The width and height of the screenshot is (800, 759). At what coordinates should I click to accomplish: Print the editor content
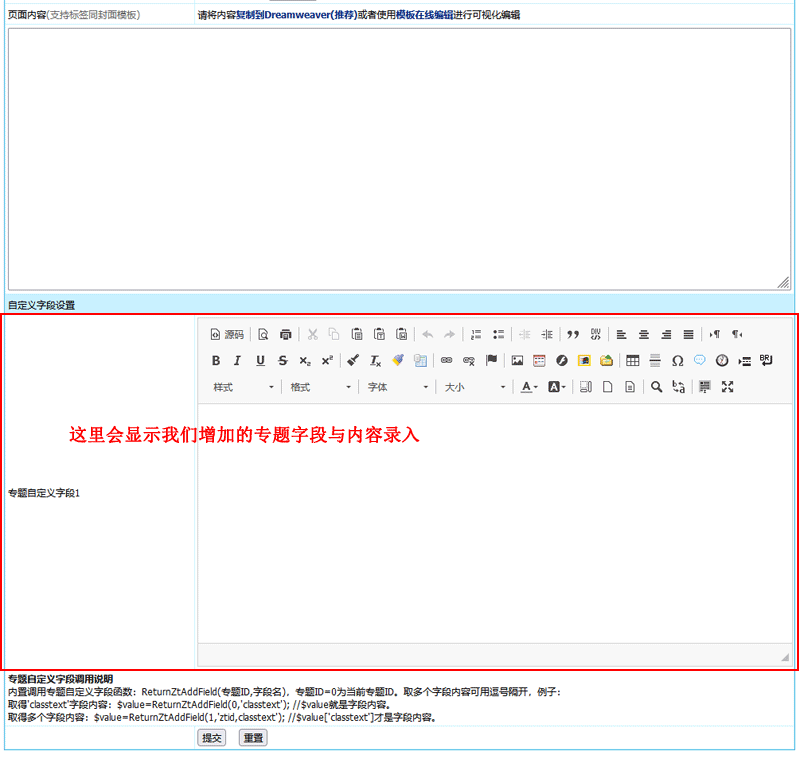[x=286, y=334]
